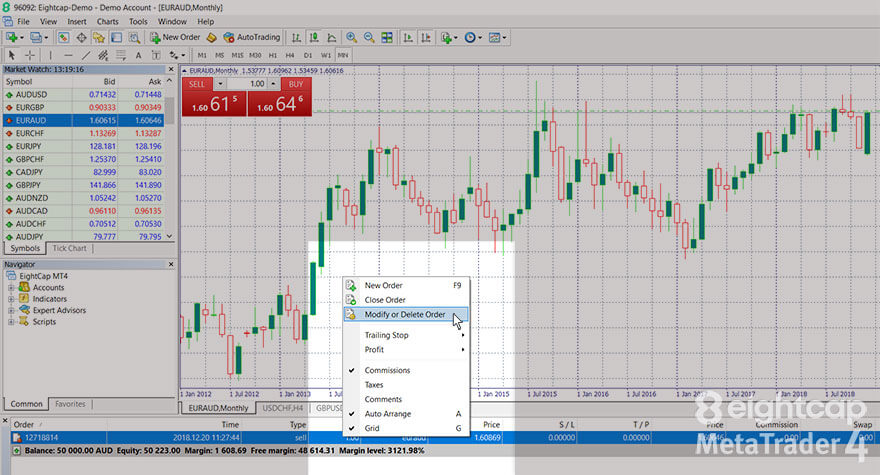Toggle chart shift icon

(x=426, y=38)
